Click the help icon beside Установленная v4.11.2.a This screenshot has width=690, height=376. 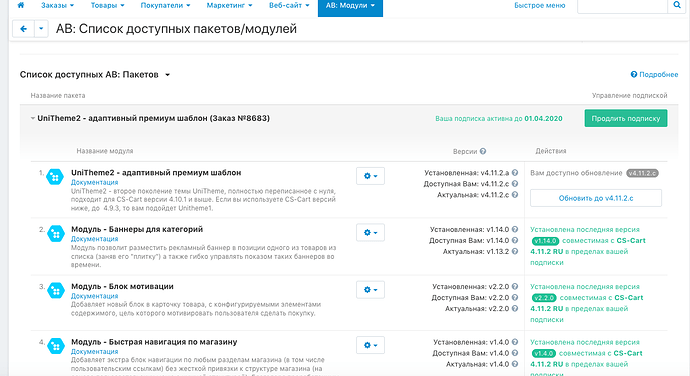click(x=514, y=173)
